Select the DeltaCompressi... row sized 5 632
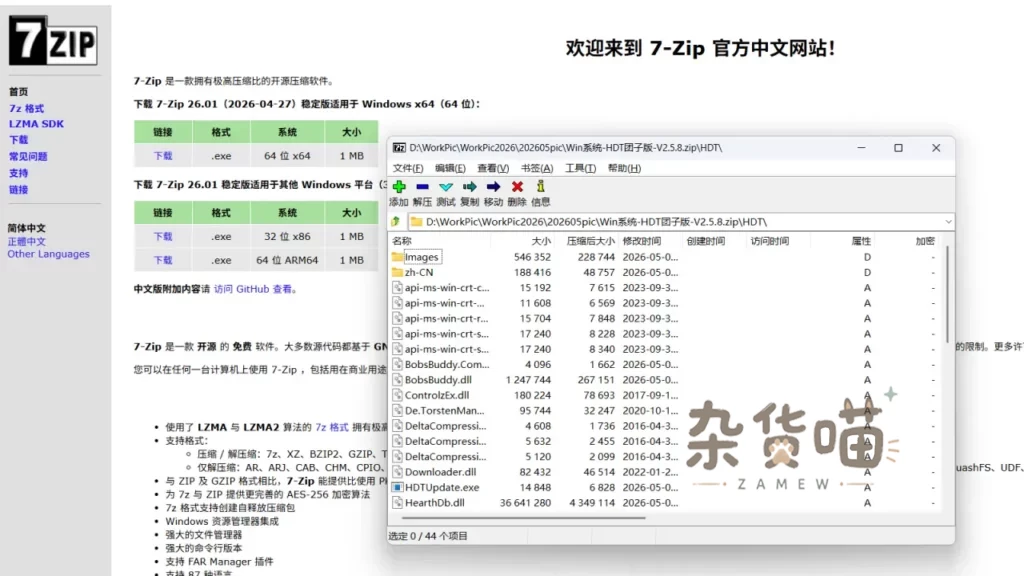 (665, 441)
